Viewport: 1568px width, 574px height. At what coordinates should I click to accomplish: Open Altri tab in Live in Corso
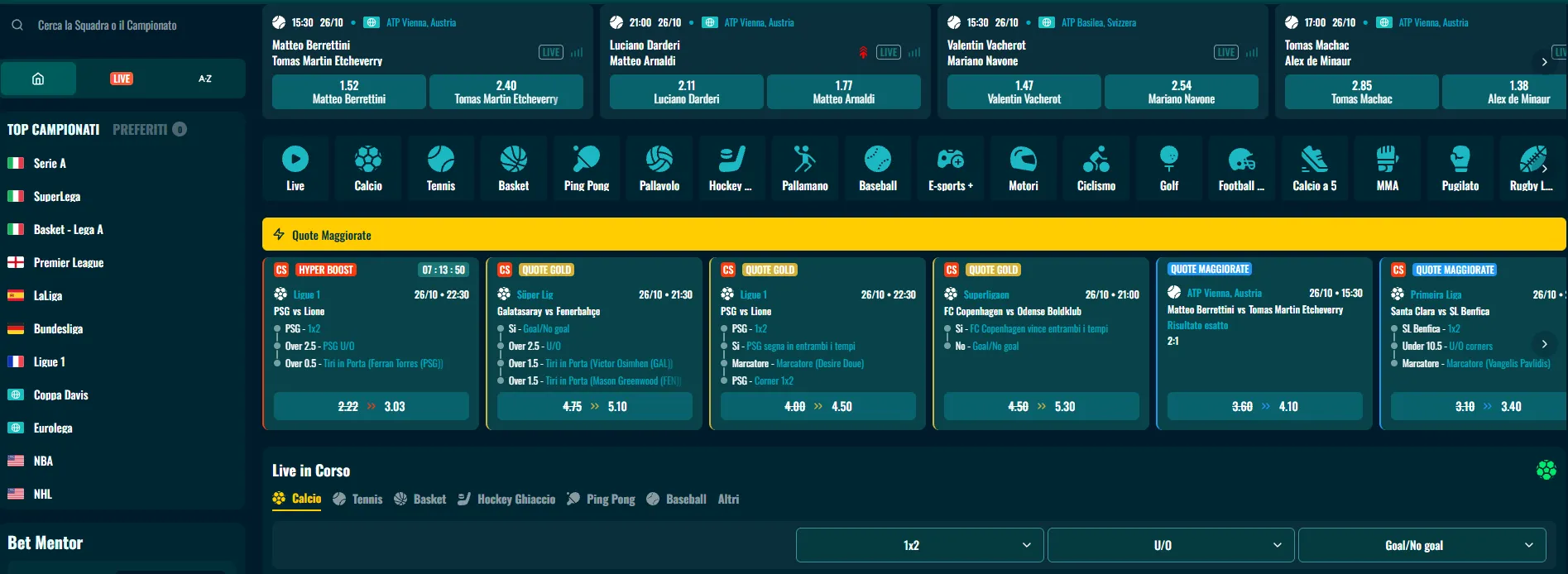coord(728,499)
